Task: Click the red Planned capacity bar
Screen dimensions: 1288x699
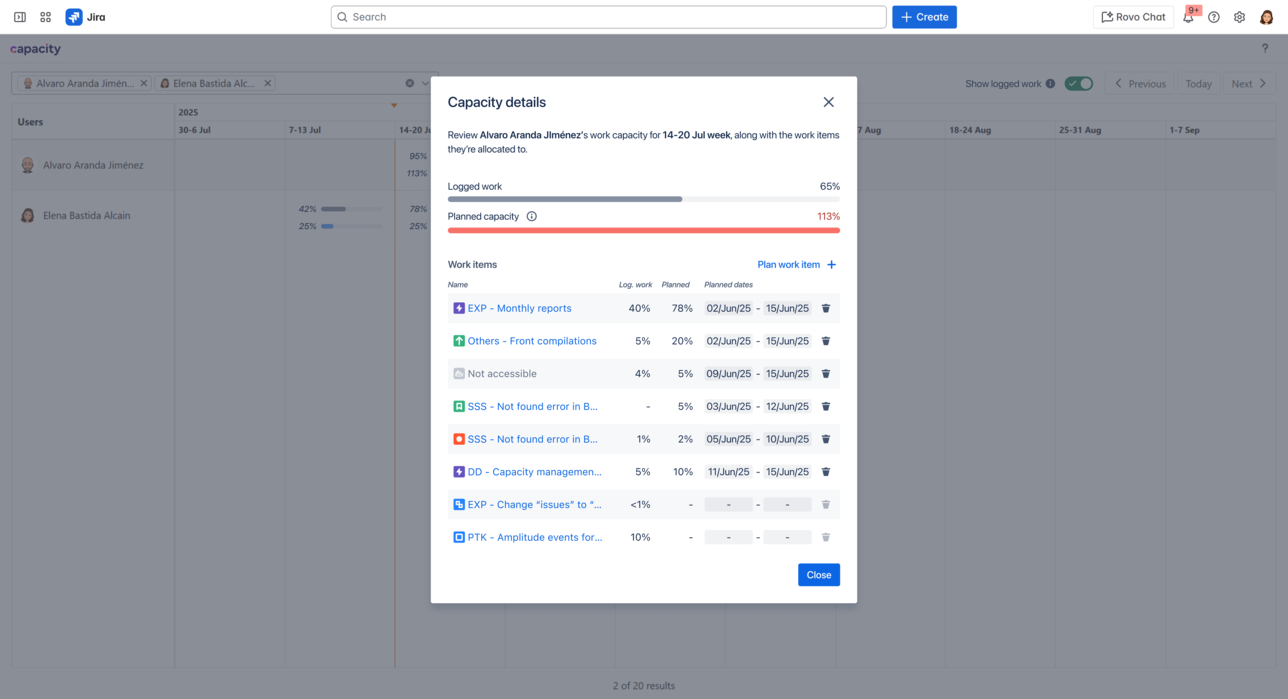Action: 644,230
